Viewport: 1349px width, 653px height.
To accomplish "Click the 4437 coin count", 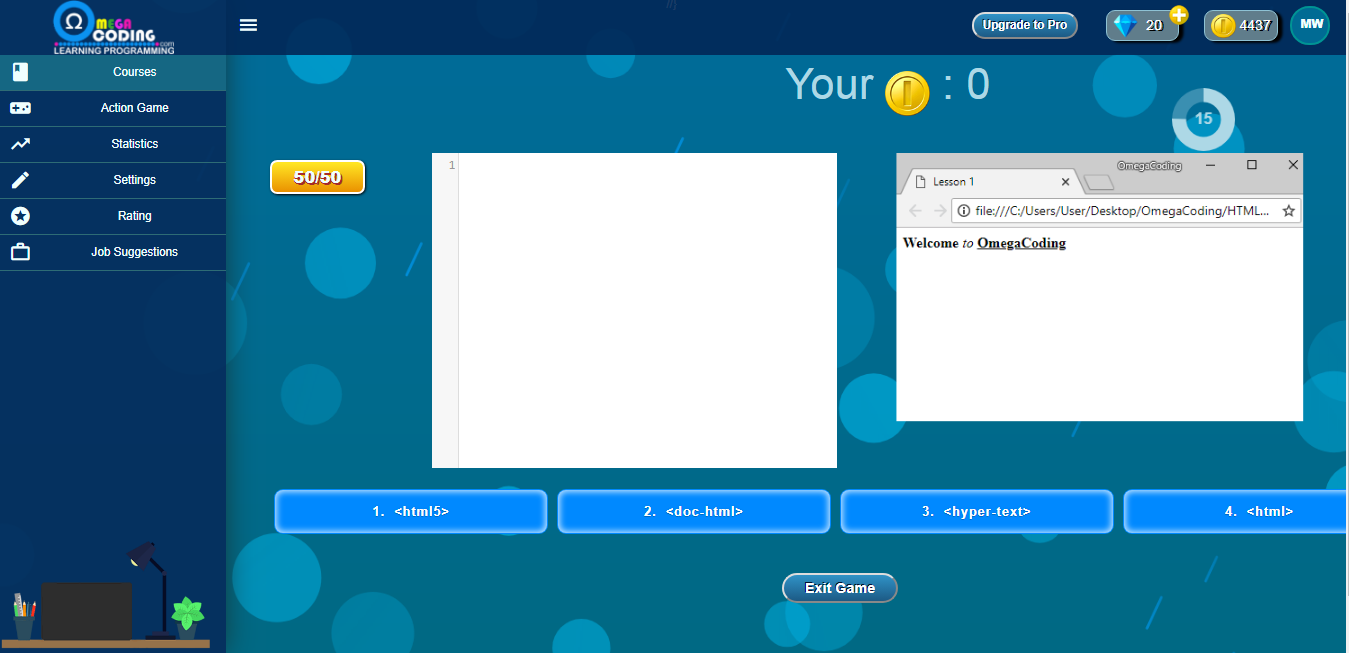I will tap(1255, 26).
